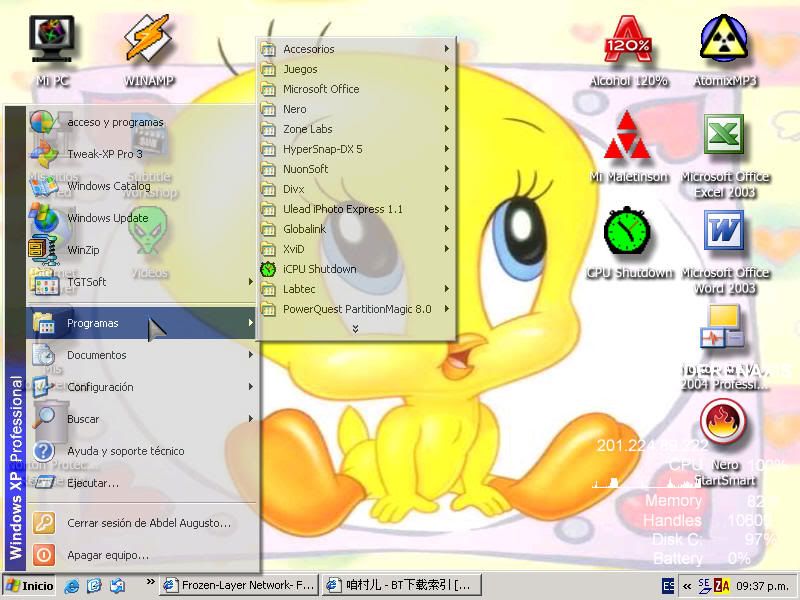Expand the Microsoft Office submenu arrow
This screenshot has width=800, height=600.
(x=446, y=88)
